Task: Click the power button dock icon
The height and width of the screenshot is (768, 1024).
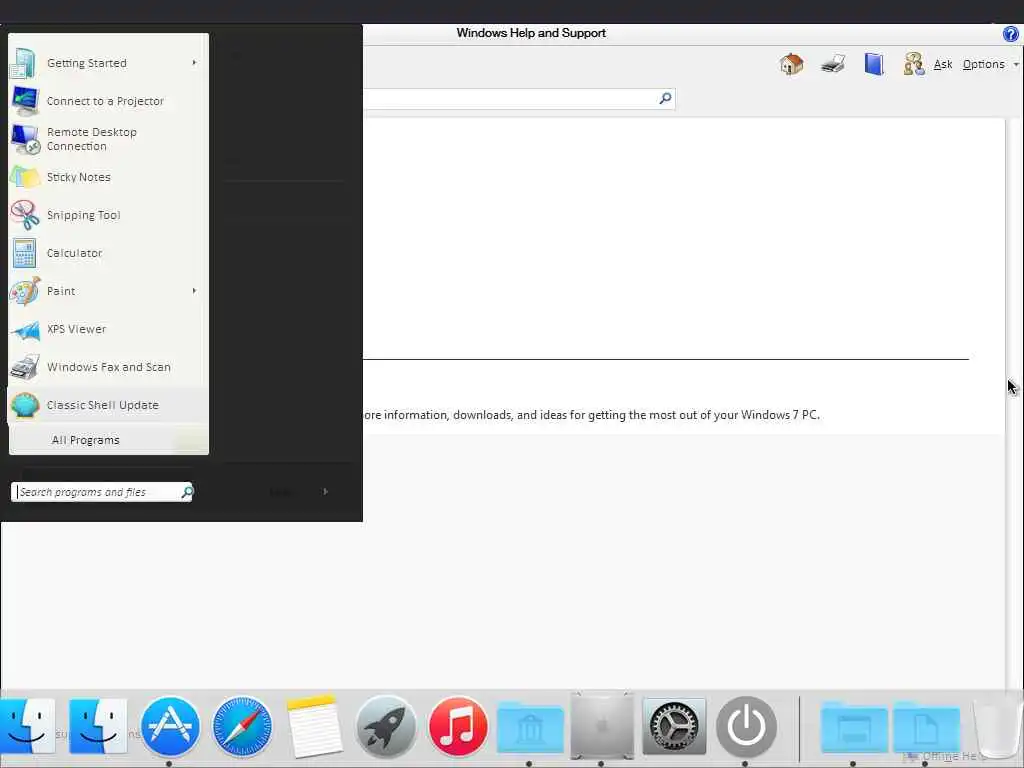Action: [x=746, y=726]
